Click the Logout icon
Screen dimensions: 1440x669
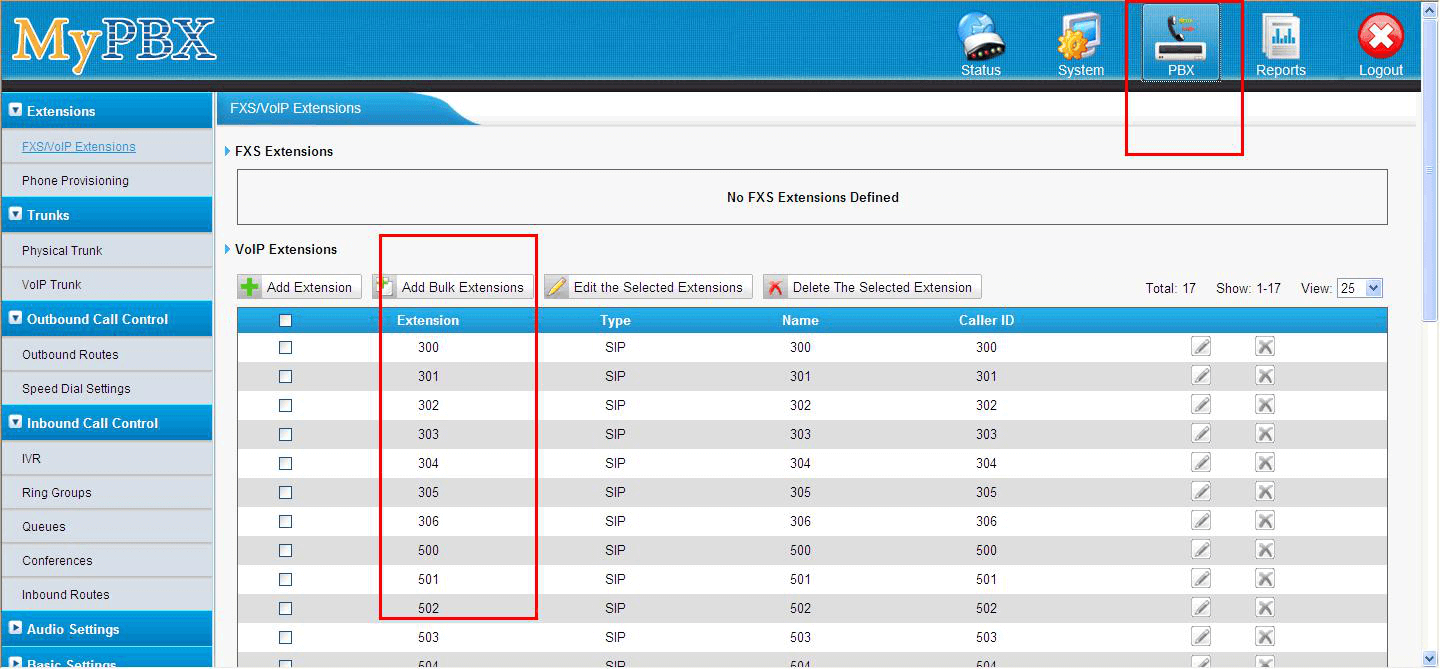pos(1381,43)
